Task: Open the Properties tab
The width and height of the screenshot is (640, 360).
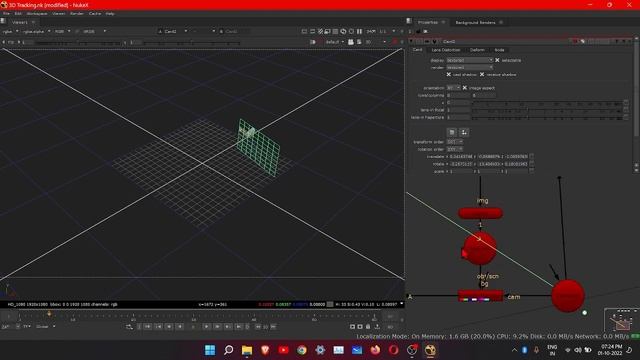Action: tap(427, 22)
